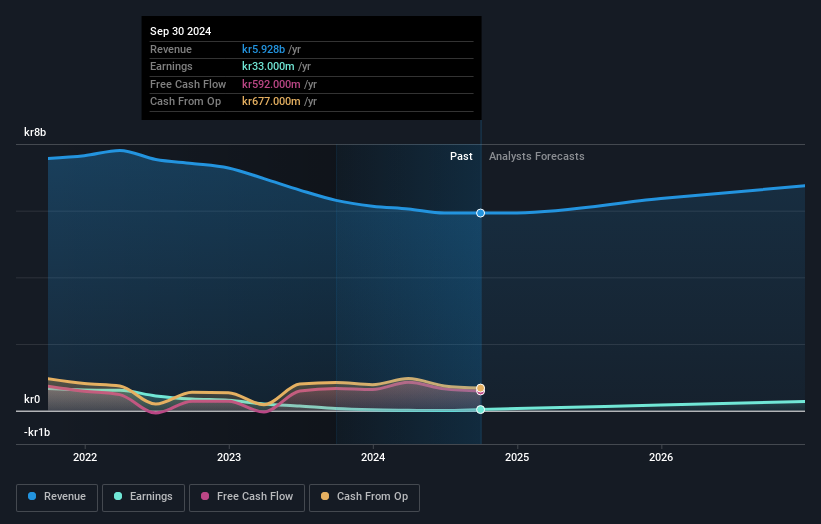Click the Earnings row label in tooltip
Image resolution: width=821 pixels, height=524 pixels.
[x=171, y=66]
